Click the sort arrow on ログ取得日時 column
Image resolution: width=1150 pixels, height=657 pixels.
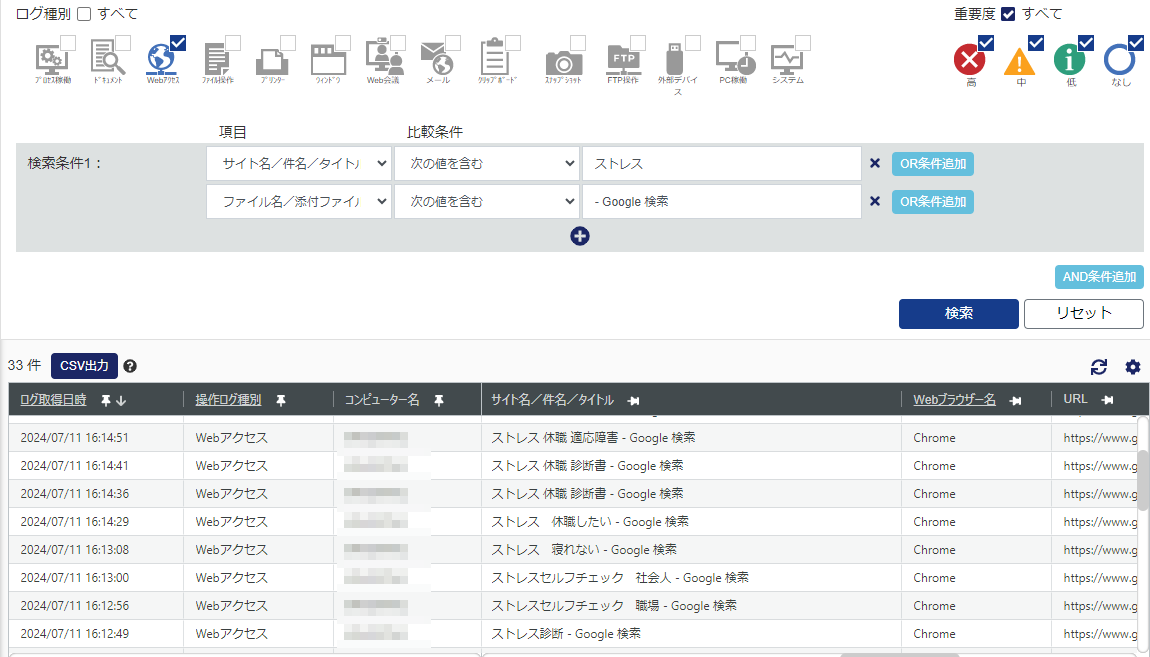[122, 400]
